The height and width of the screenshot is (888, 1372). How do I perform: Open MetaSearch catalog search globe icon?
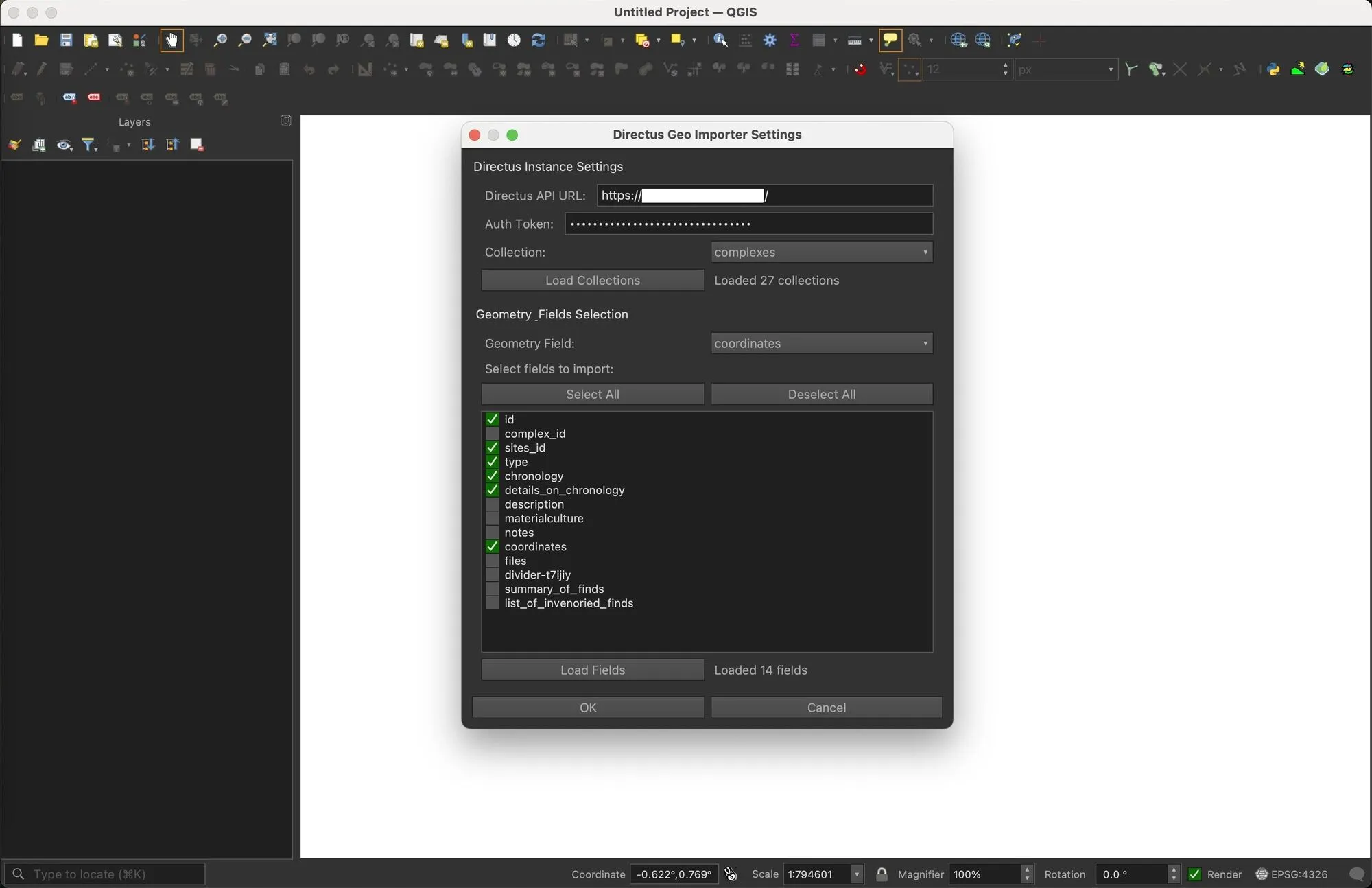pyautogui.click(x=984, y=40)
